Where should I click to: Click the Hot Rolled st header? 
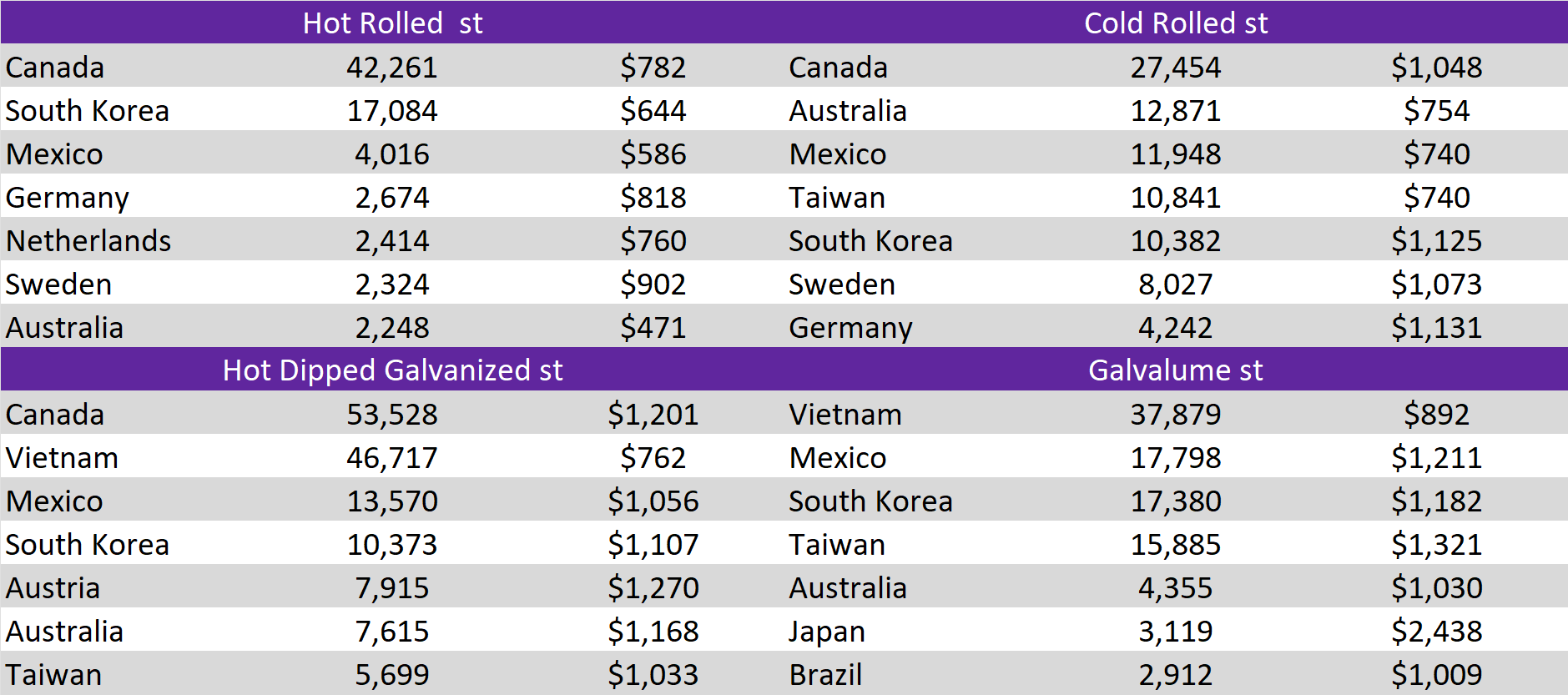tap(392, 23)
